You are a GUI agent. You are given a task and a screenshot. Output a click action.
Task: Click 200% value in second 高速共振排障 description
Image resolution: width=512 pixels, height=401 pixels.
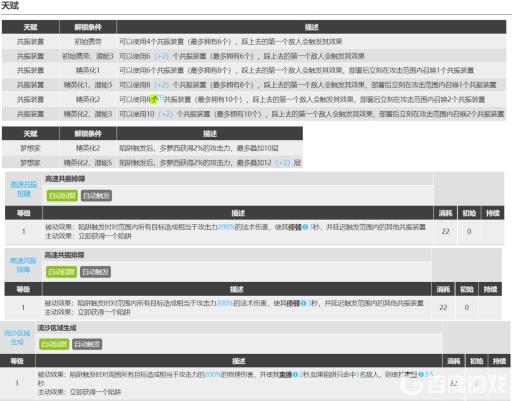pyautogui.click(x=225, y=303)
